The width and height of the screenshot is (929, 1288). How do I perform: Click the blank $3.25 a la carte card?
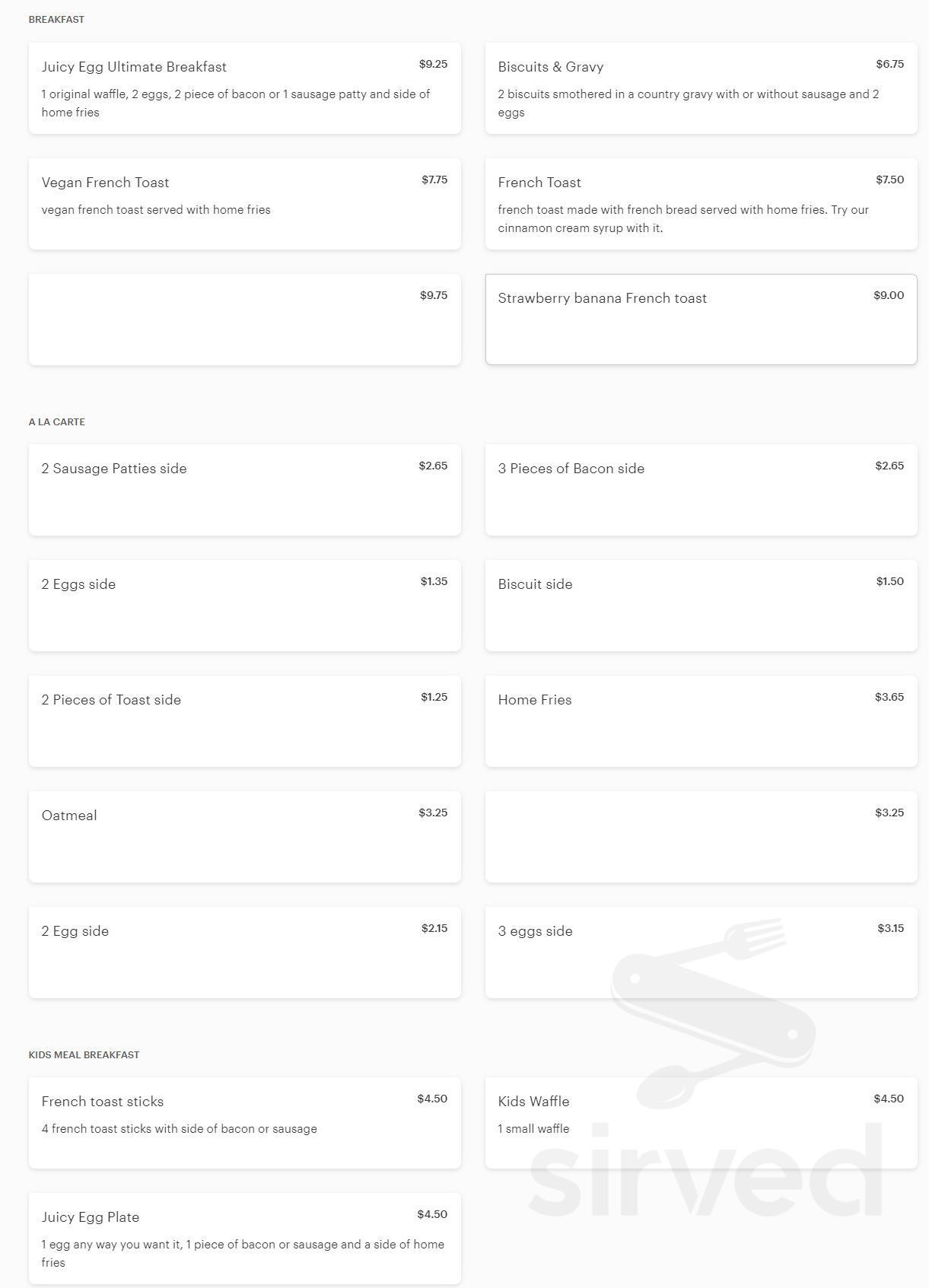click(x=701, y=837)
